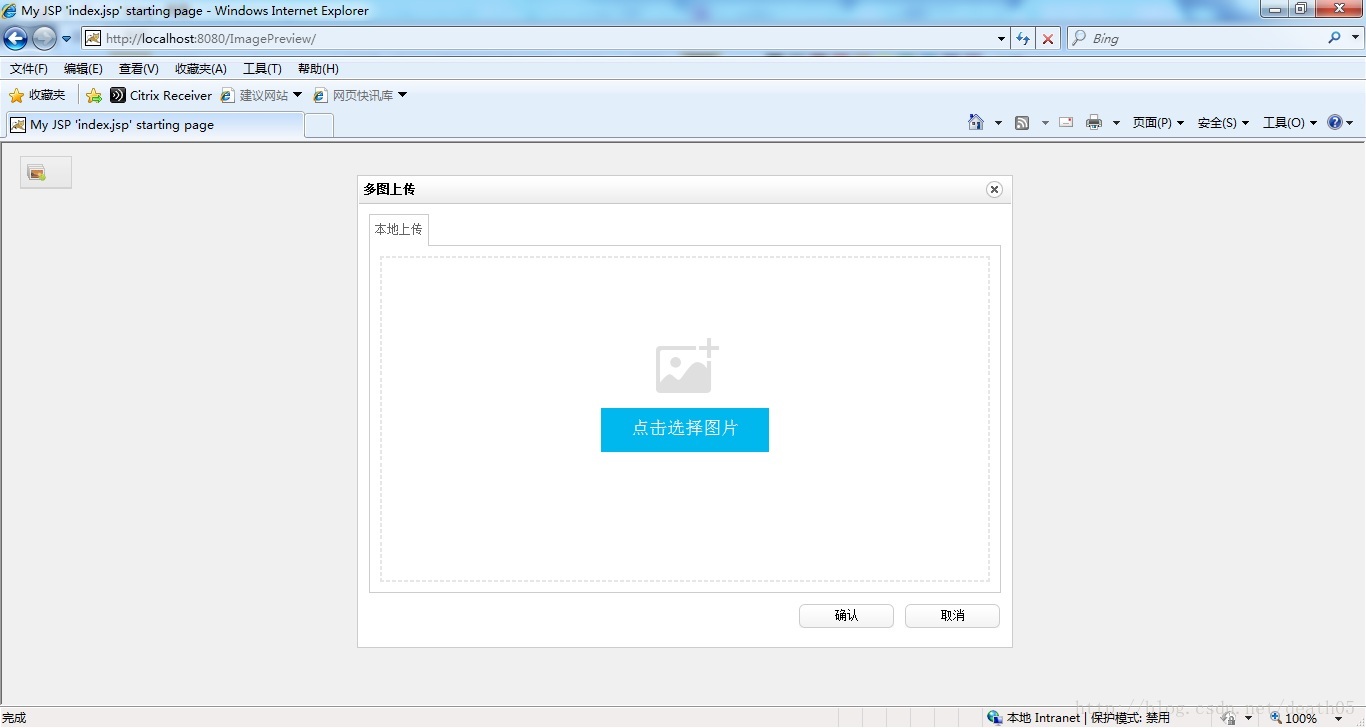1366x728 pixels.
Task: Open the search provider dropdown arrow
Action: point(1354,39)
